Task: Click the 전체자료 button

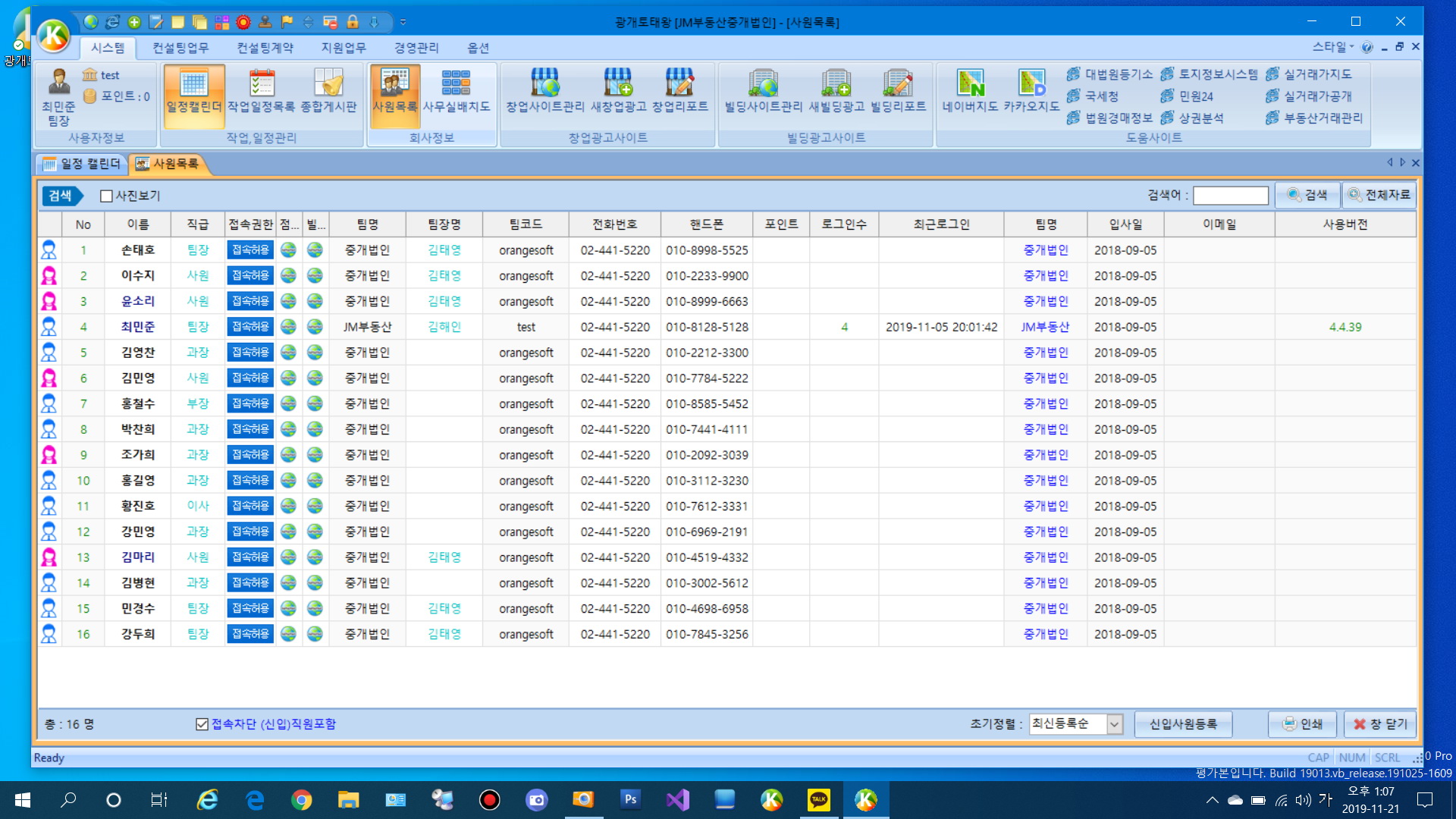Action: click(1379, 196)
